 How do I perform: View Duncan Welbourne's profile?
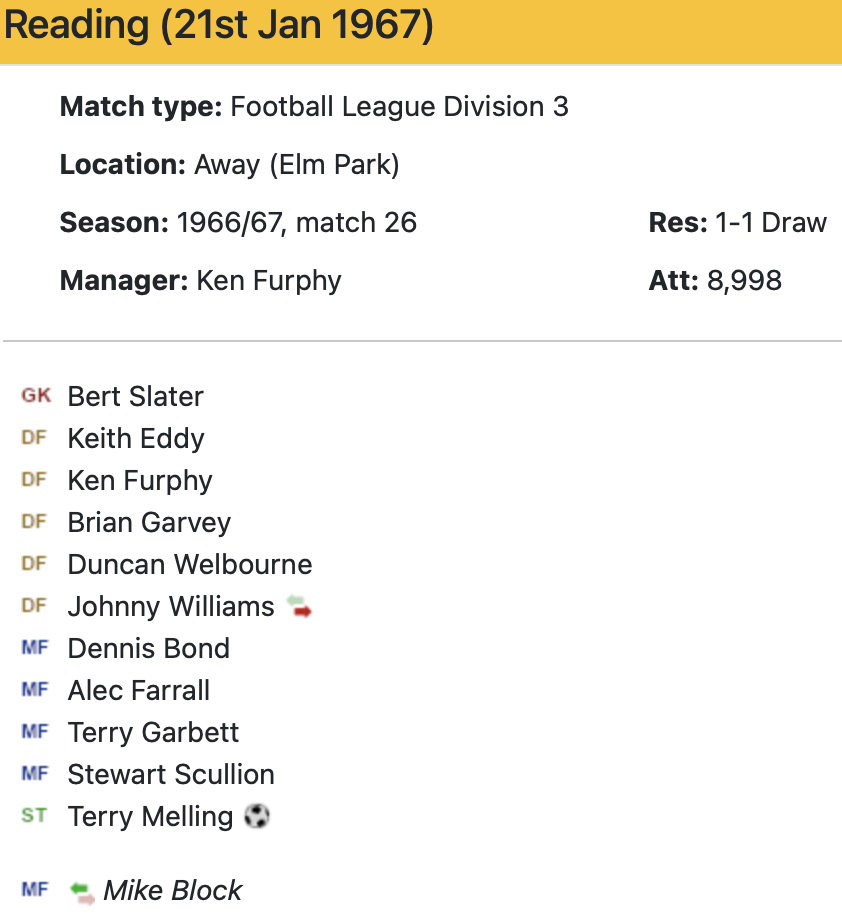pyautogui.click(x=190, y=564)
